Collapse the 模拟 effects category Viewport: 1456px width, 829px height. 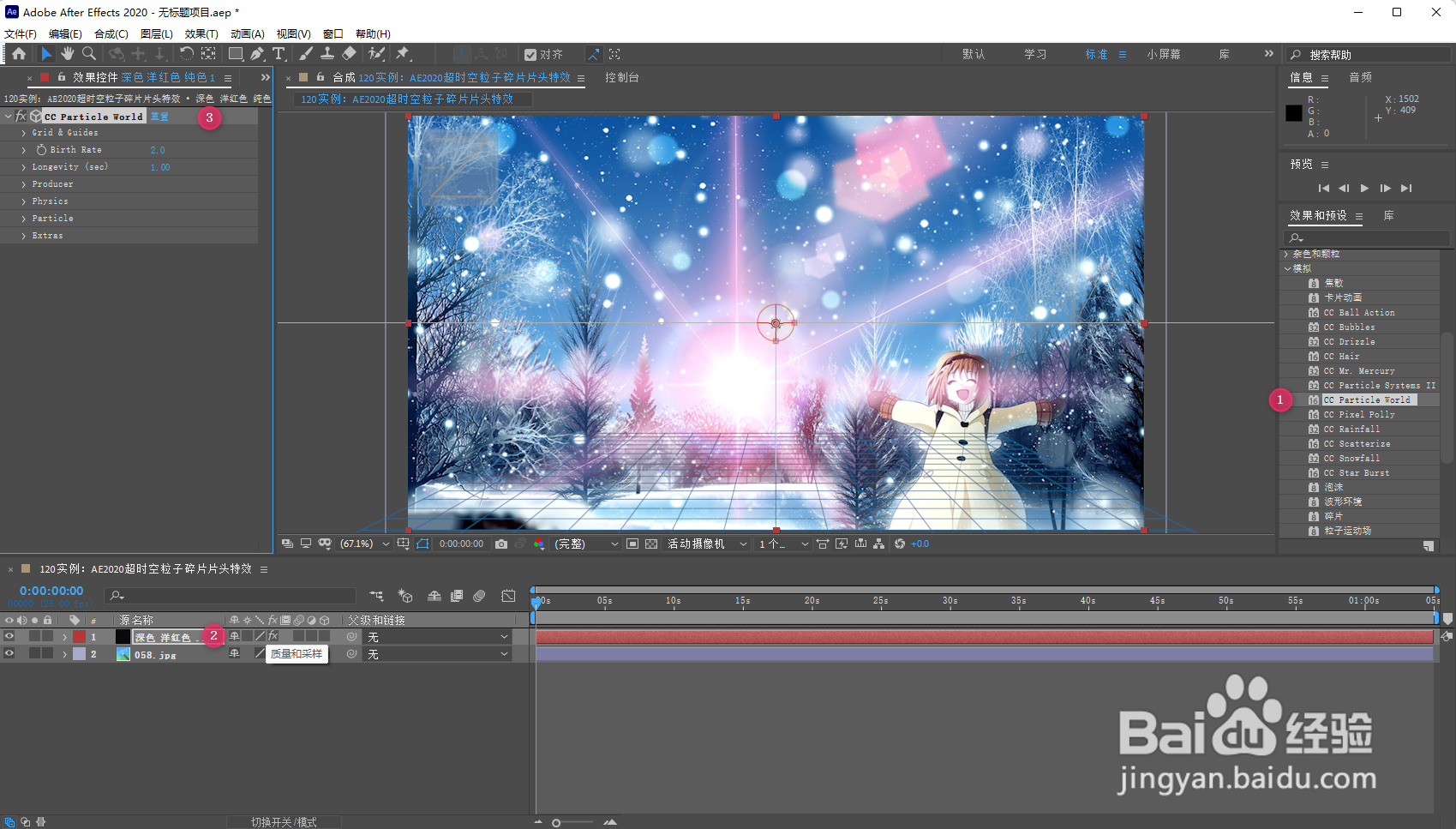1287,268
